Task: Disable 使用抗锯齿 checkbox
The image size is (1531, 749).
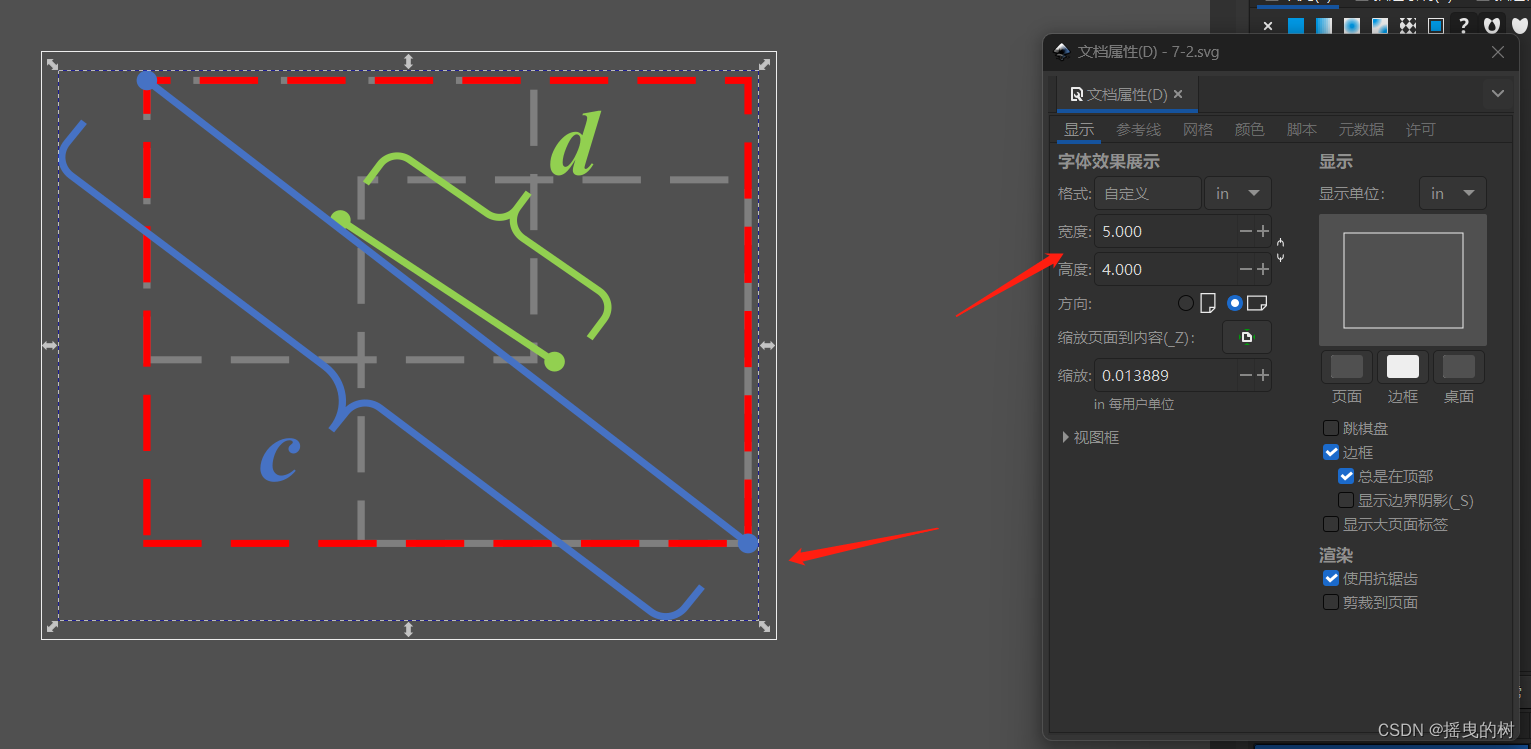Action: [1331, 578]
